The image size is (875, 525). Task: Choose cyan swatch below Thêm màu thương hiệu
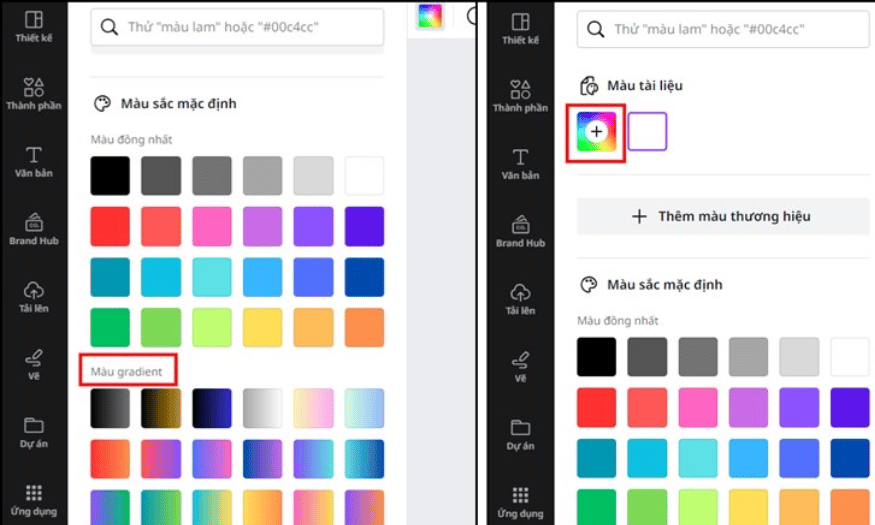[x=647, y=459]
